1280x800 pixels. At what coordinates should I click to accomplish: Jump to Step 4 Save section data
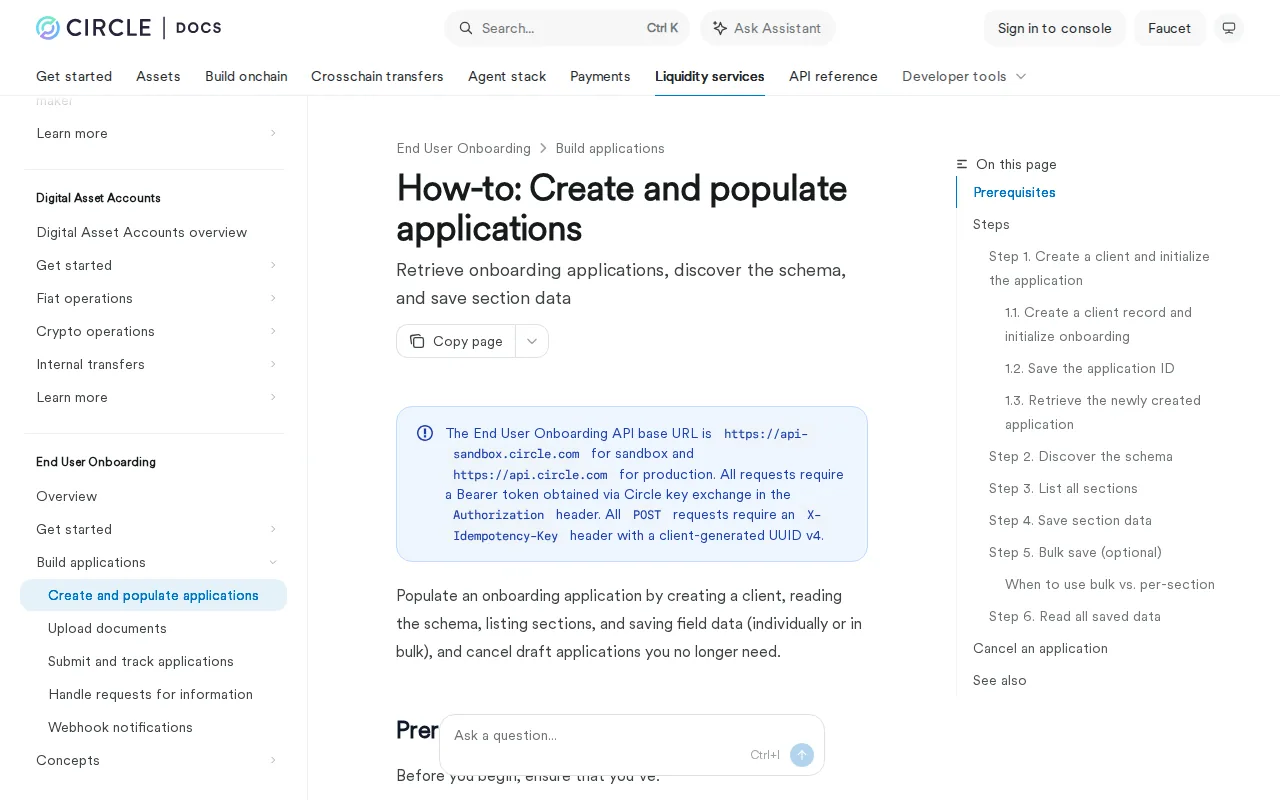click(x=1070, y=520)
